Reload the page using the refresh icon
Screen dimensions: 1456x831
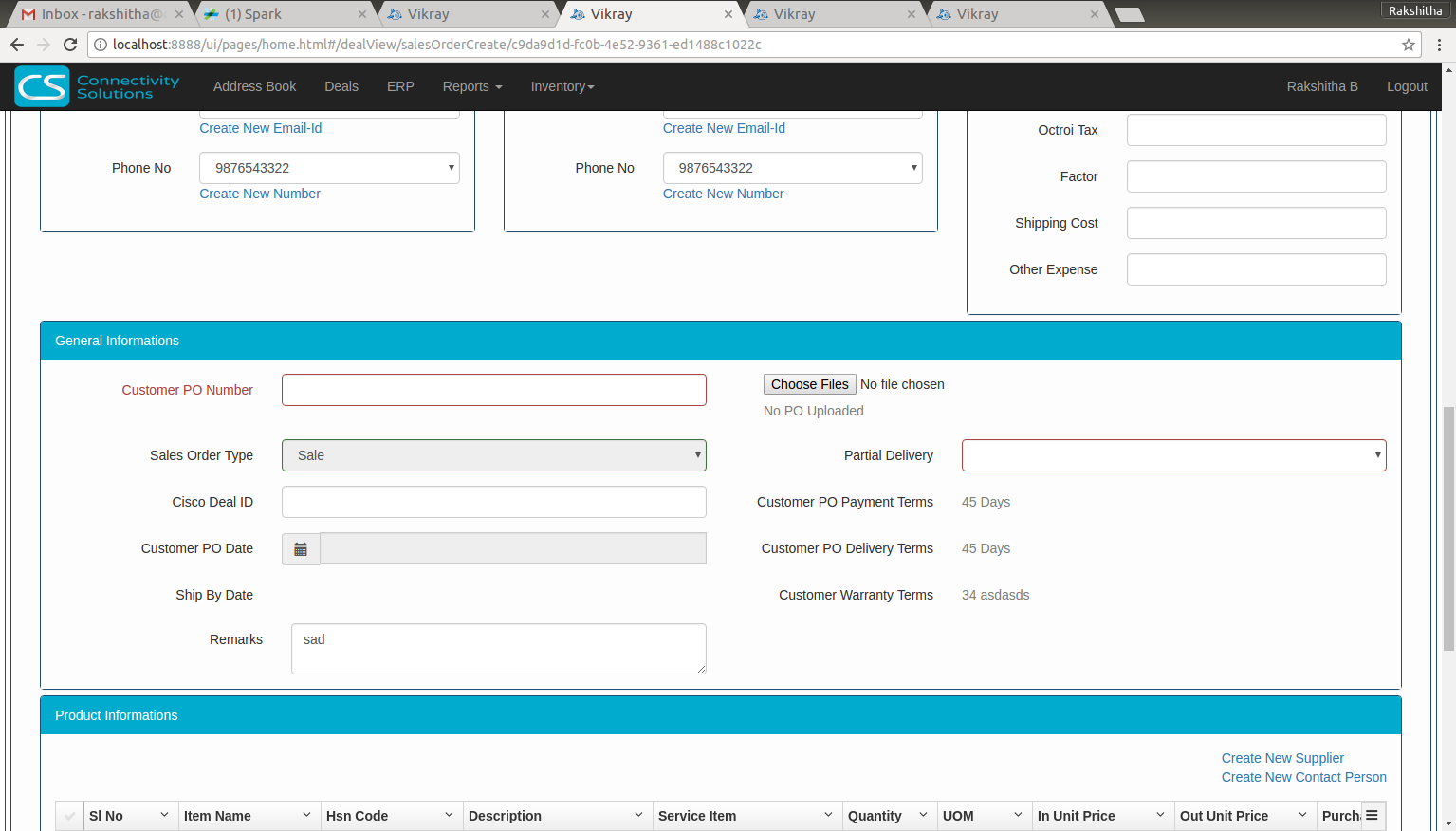[x=70, y=45]
